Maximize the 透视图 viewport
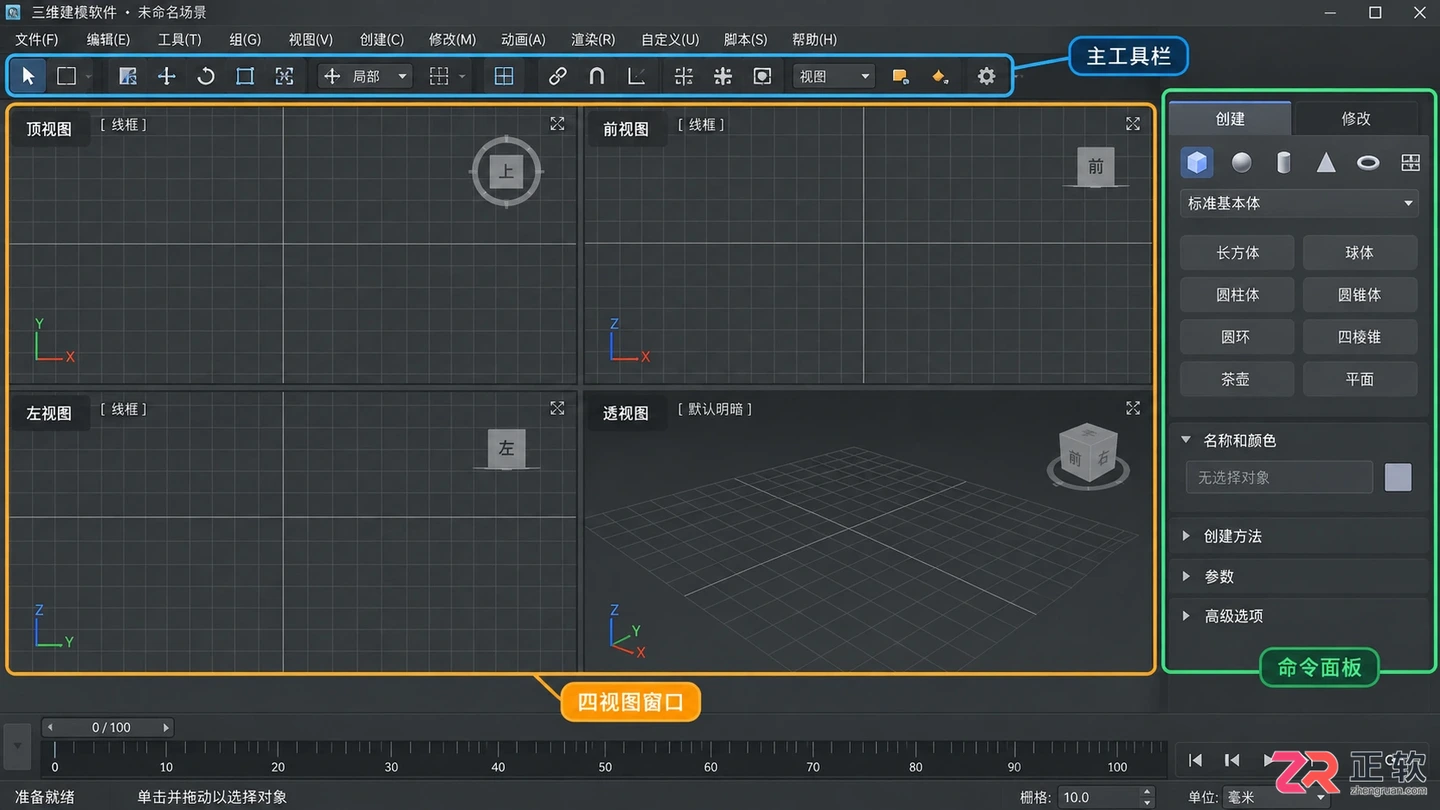Image resolution: width=1440 pixels, height=810 pixels. (x=1133, y=408)
